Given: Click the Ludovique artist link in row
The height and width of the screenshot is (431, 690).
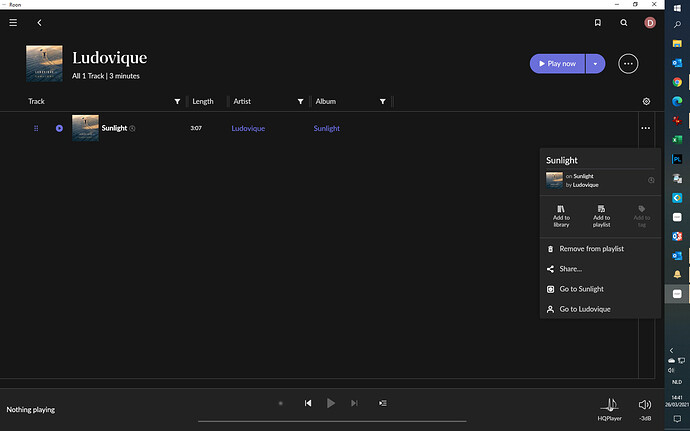Looking at the screenshot, I should click(248, 128).
